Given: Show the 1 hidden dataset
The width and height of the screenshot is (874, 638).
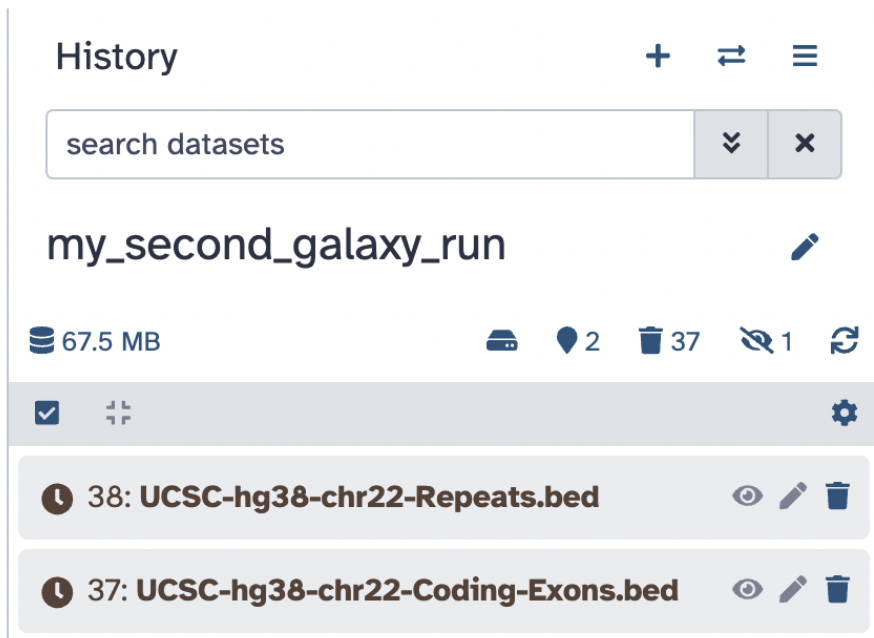Looking at the screenshot, I should [766, 342].
